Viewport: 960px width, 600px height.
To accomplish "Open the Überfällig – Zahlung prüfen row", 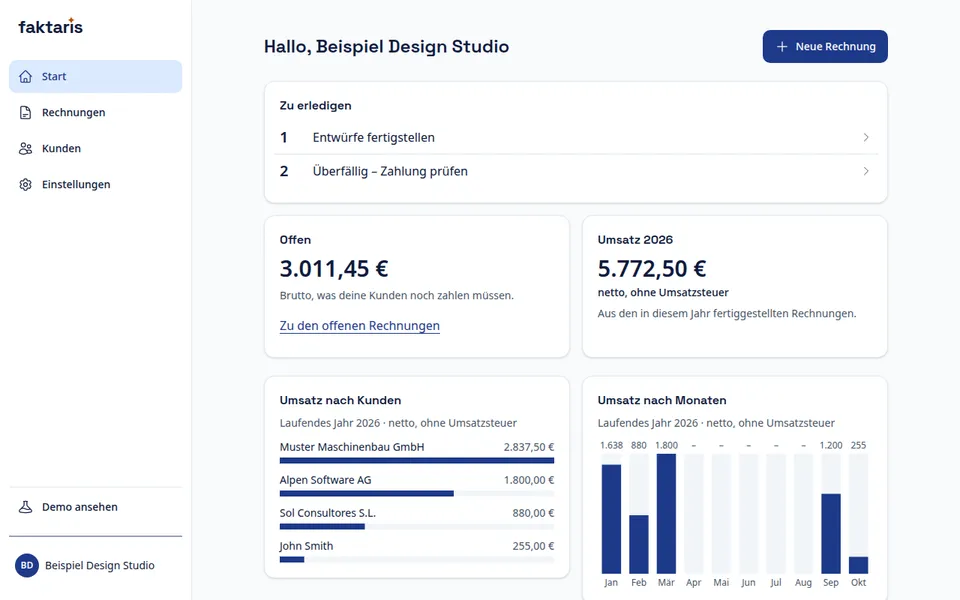I will pyautogui.click(x=576, y=171).
